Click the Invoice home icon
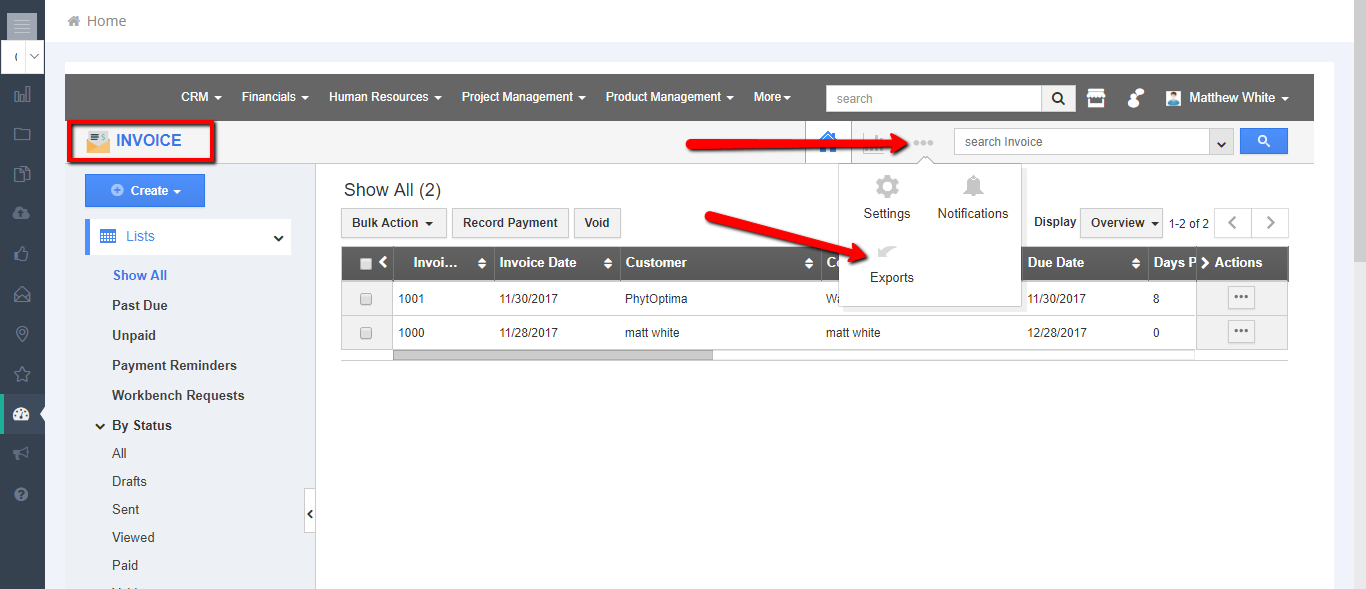Image resolution: width=1366 pixels, height=589 pixels. [x=828, y=142]
